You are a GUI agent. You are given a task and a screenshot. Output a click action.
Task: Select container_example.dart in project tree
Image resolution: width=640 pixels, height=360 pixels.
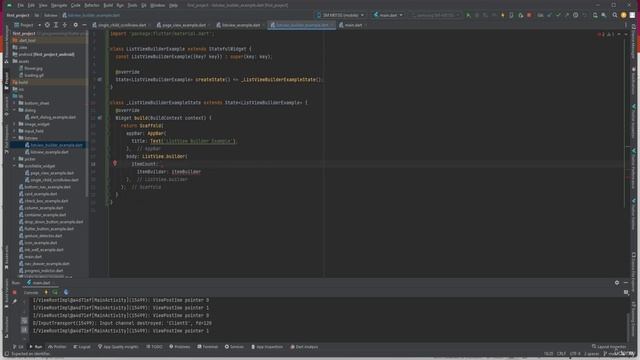pyautogui.click(x=45, y=215)
